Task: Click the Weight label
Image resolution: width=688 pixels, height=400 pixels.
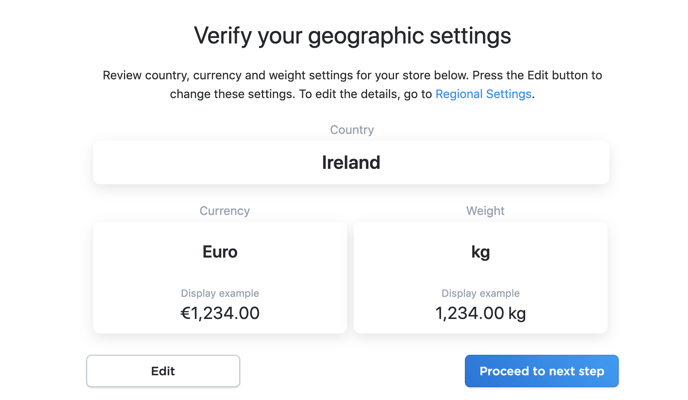Action: [x=485, y=211]
